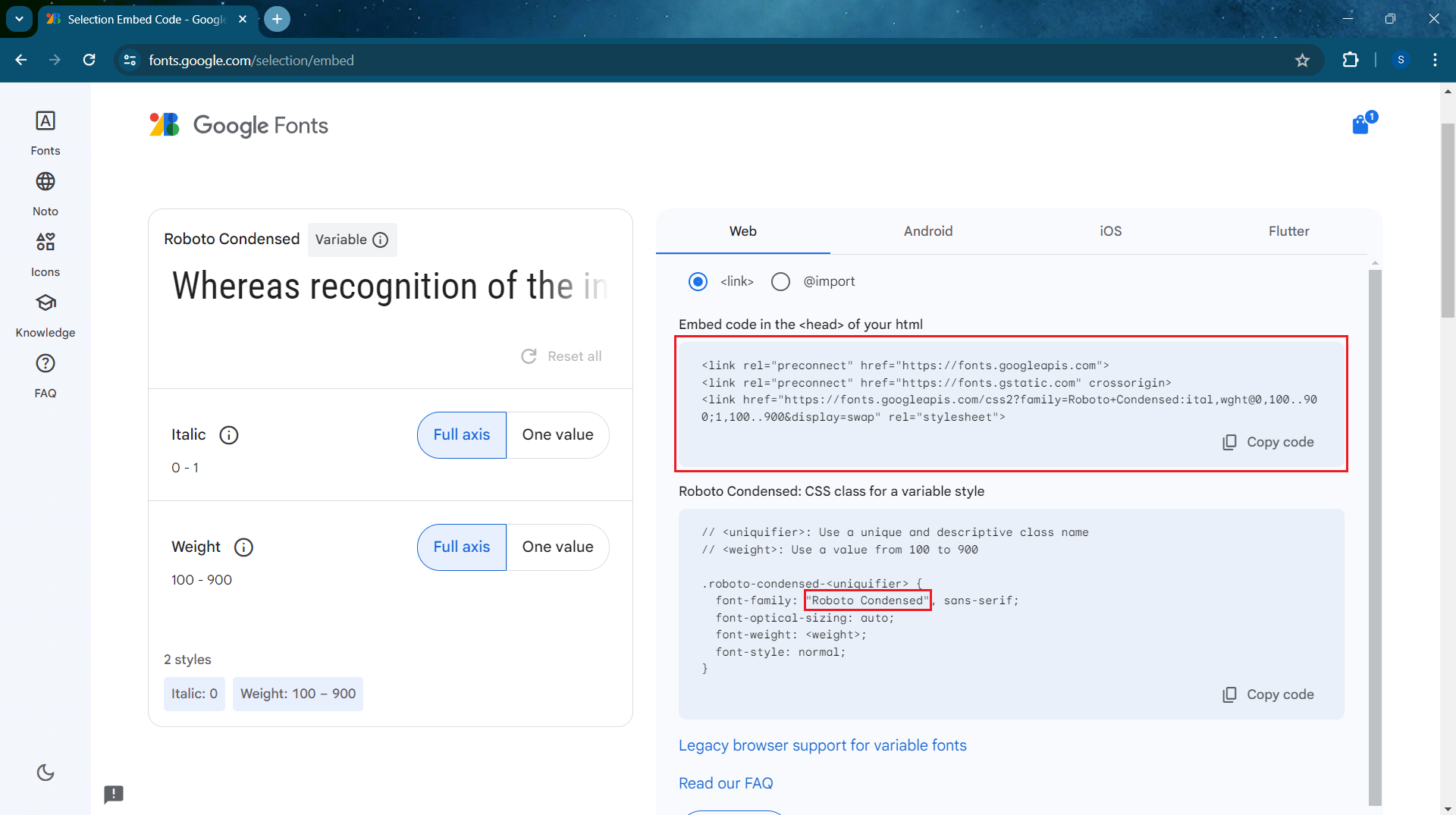The width and height of the screenshot is (1456, 815).
Task: Toggle dark mode moon icon
Action: tap(45, 773)
